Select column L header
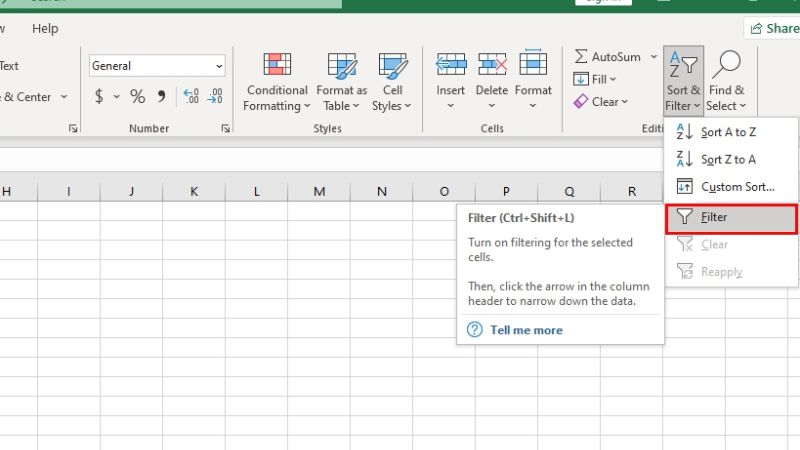This screenshot has height=450, width=800. [257, 191]
